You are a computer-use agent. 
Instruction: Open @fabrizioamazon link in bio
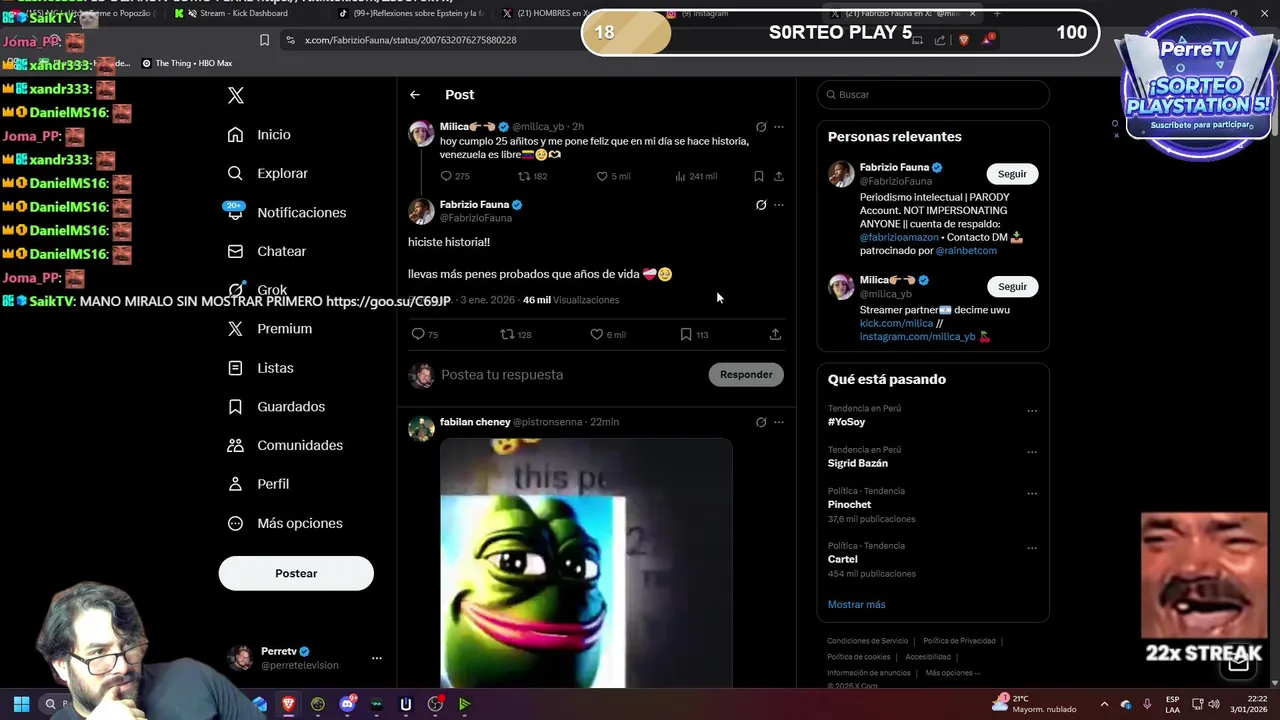[899, 237]
